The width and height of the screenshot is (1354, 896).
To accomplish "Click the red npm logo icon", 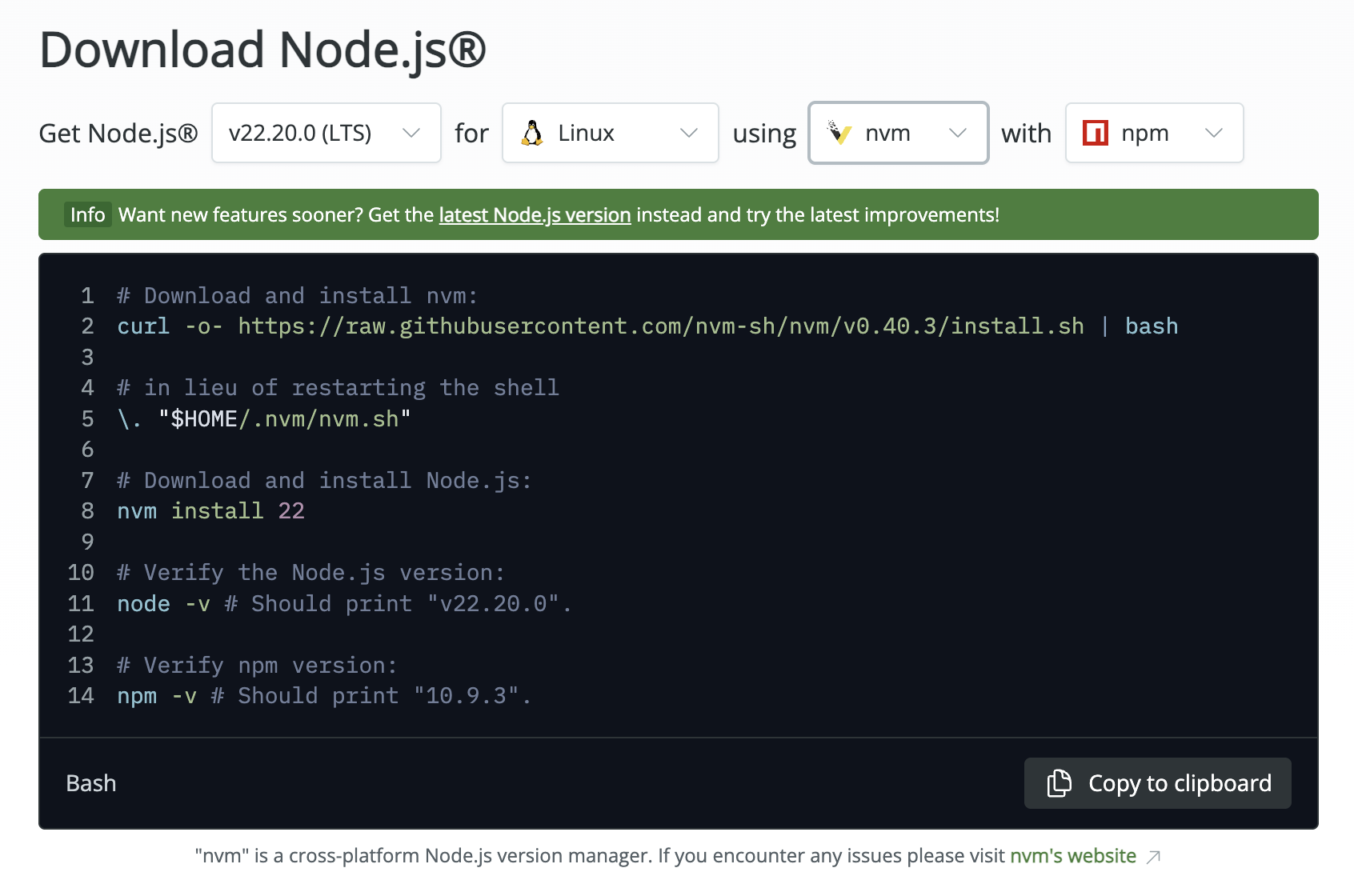I will [x=1095, y=133].
